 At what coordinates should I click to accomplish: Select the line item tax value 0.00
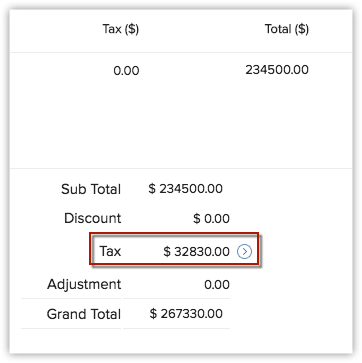126,71
